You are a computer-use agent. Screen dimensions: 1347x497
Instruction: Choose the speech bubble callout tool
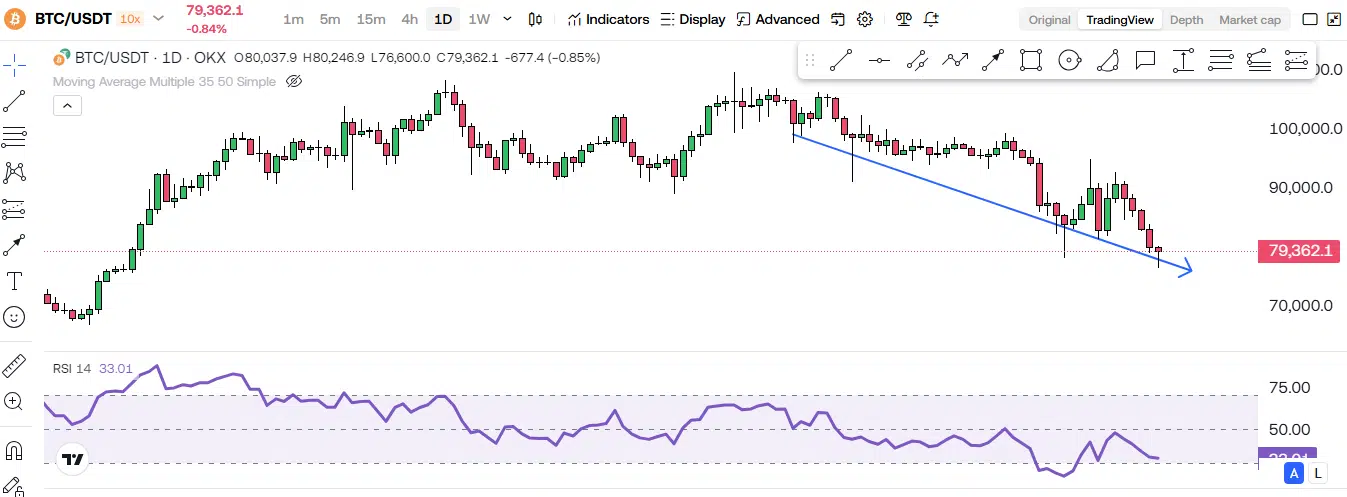(1145, 61)
